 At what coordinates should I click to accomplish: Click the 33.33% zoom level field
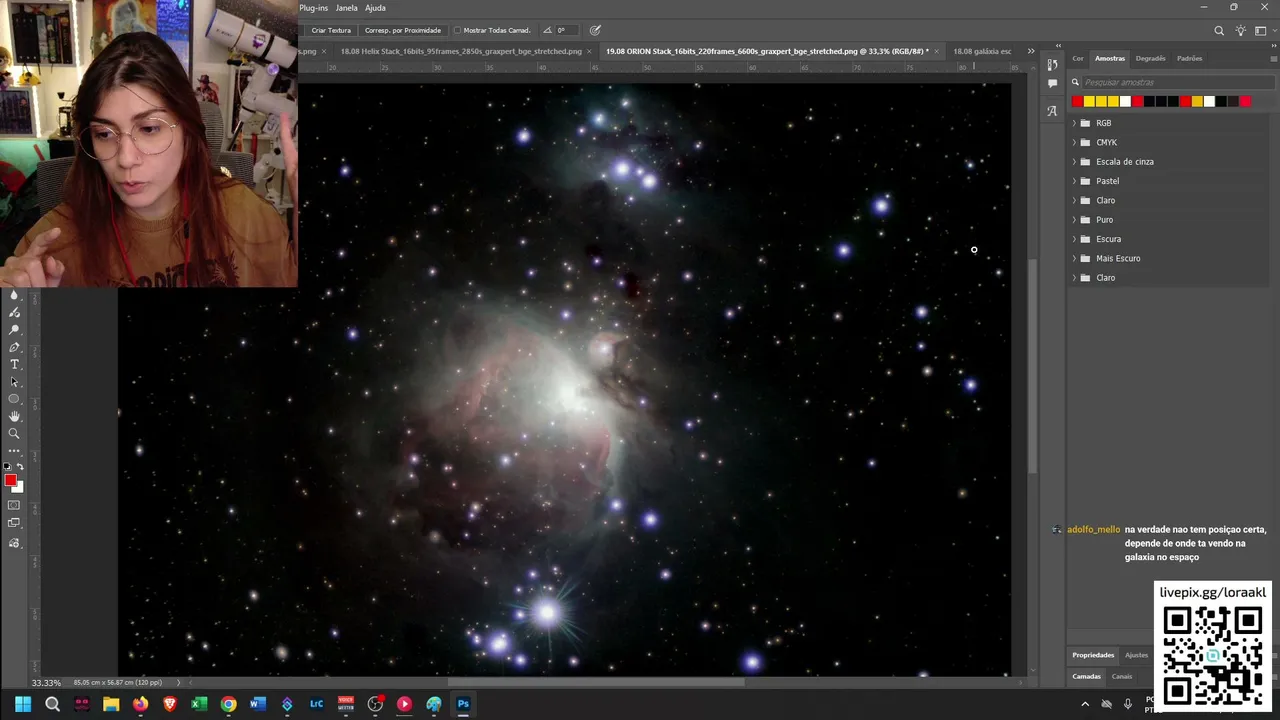pyautogui.click(x=46, y=683)
